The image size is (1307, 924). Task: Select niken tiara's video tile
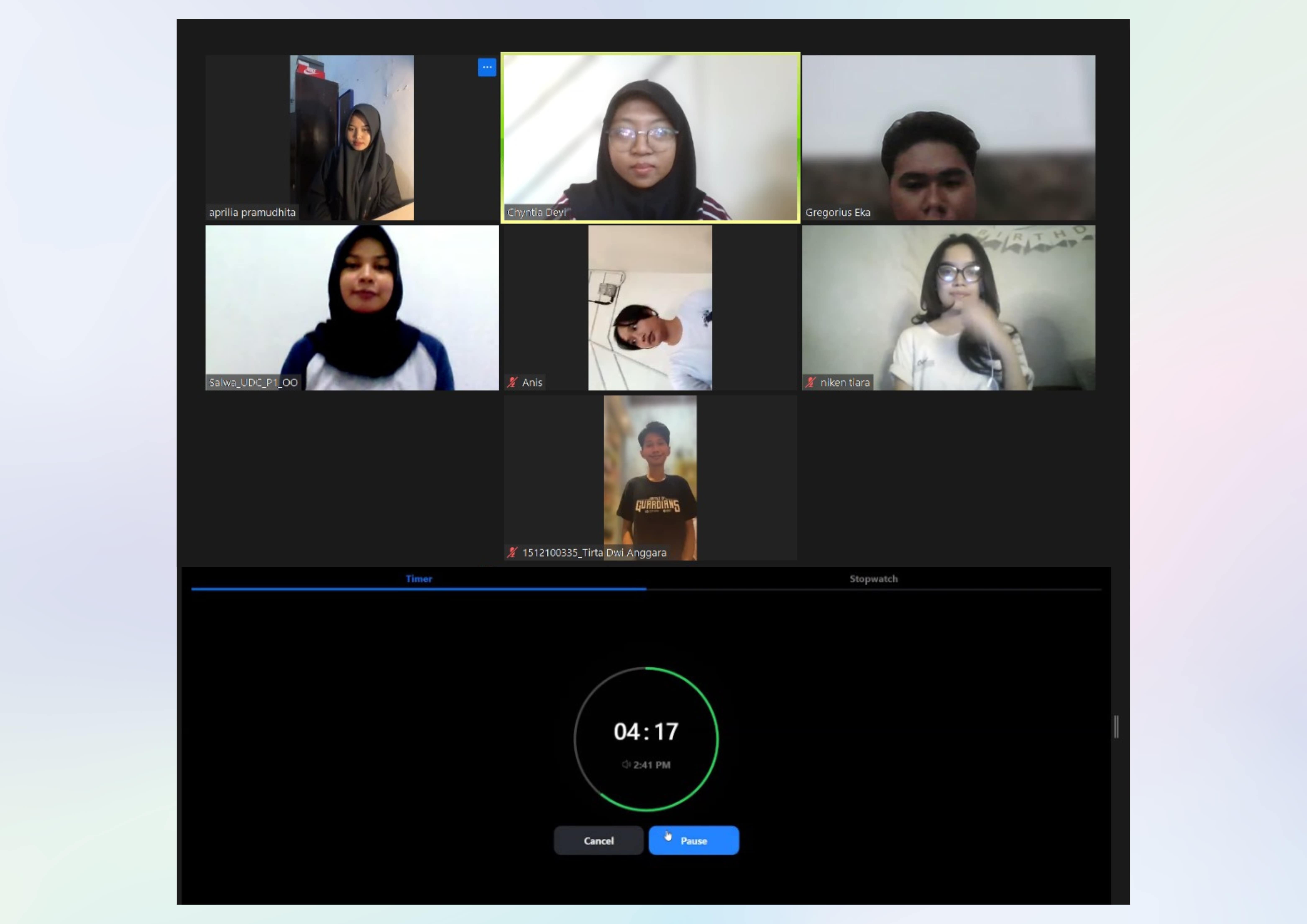[x=948, y=308]
